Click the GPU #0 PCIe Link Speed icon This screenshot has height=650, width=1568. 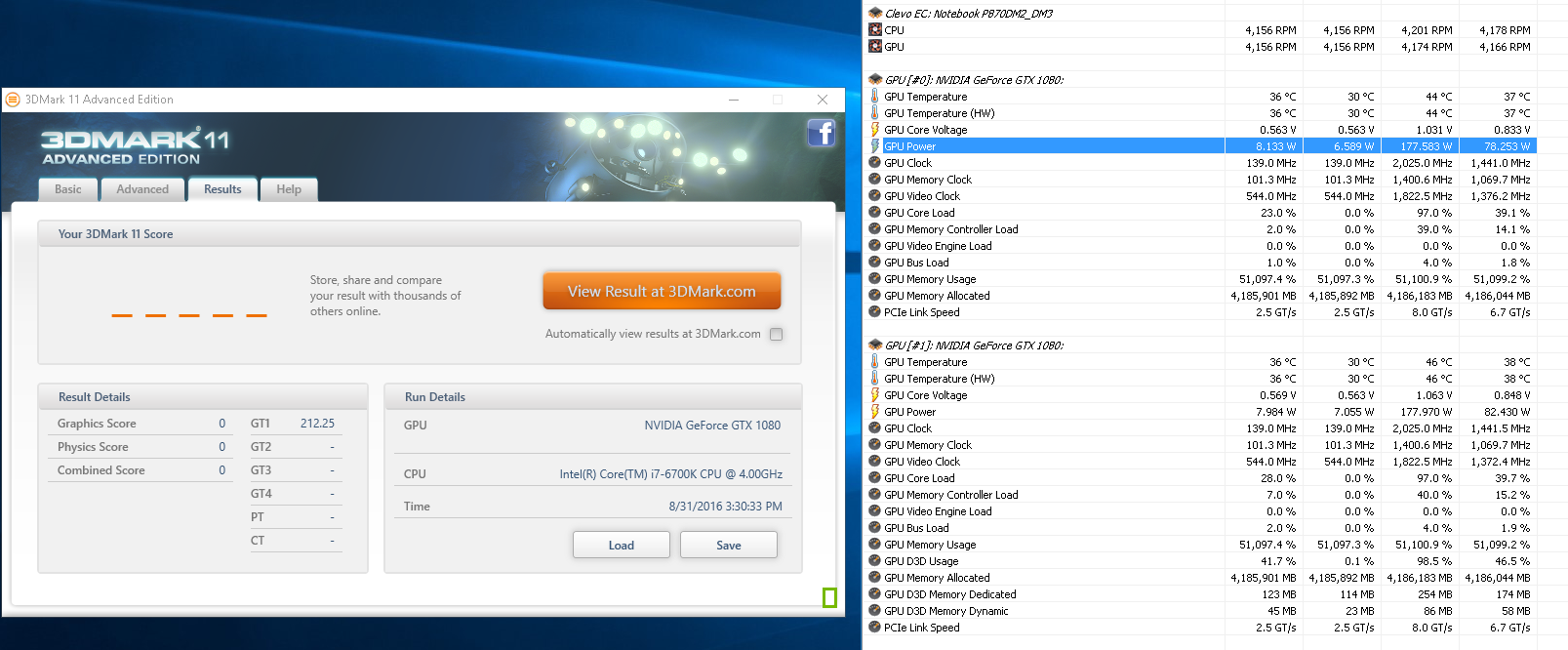tap(875, 312)
